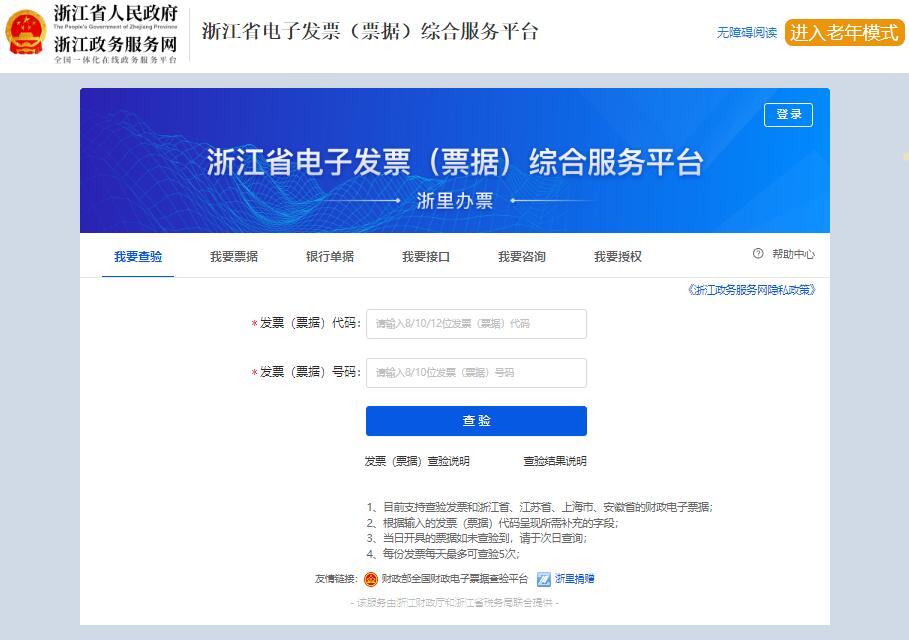Click note 2 about 根据输入的发票代码
Viewport: 909px width, 640px height.
tap(492, 523)
